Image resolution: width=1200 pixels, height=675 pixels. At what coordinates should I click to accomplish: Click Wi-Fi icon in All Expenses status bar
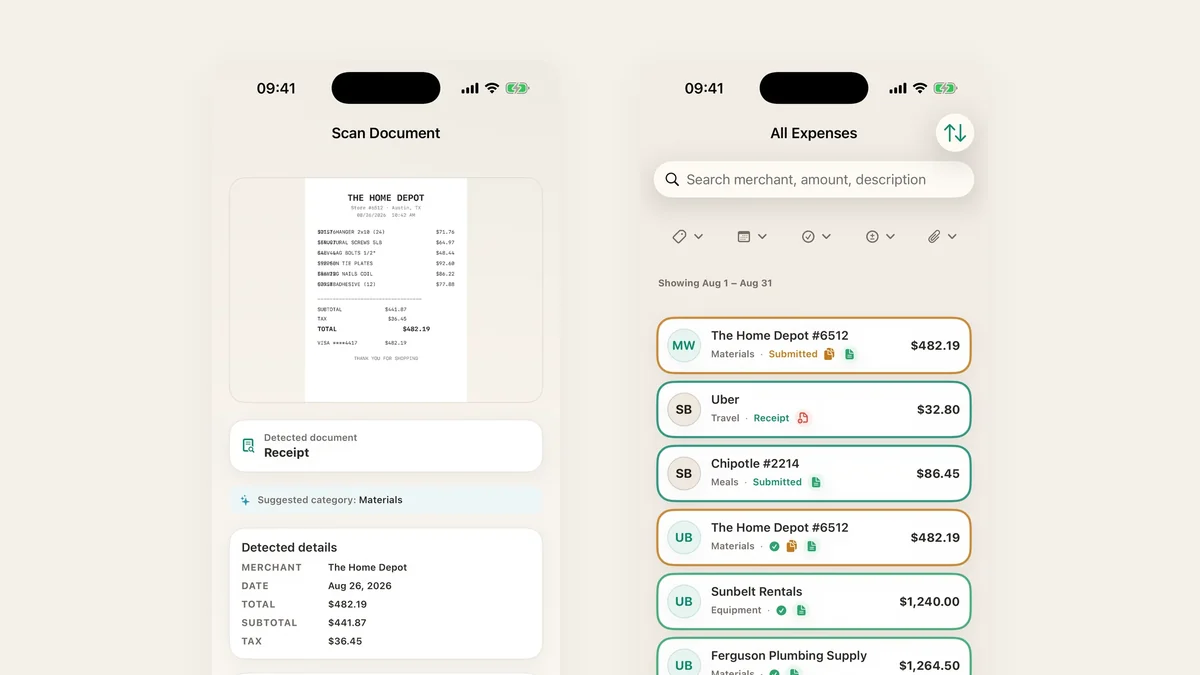920,88
